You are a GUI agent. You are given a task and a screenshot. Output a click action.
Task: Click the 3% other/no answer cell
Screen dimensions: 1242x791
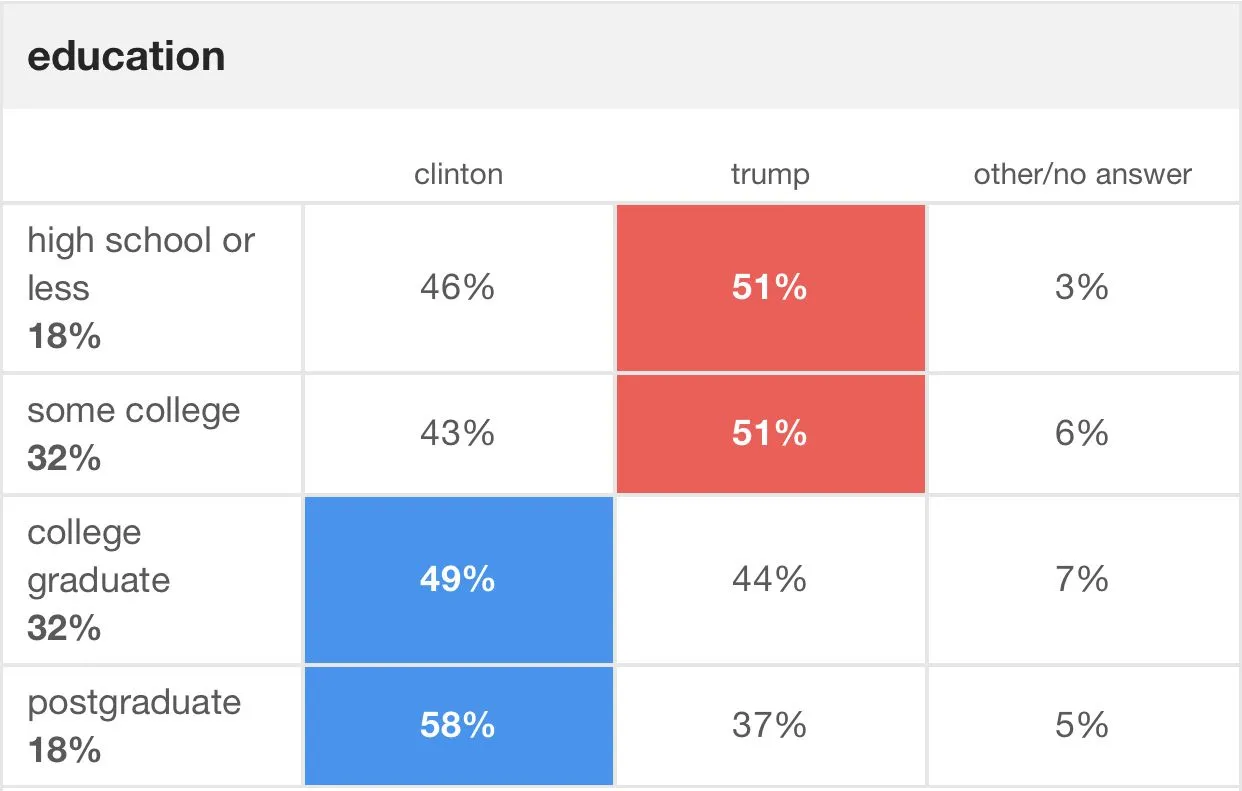click(x=1082, y=288)
